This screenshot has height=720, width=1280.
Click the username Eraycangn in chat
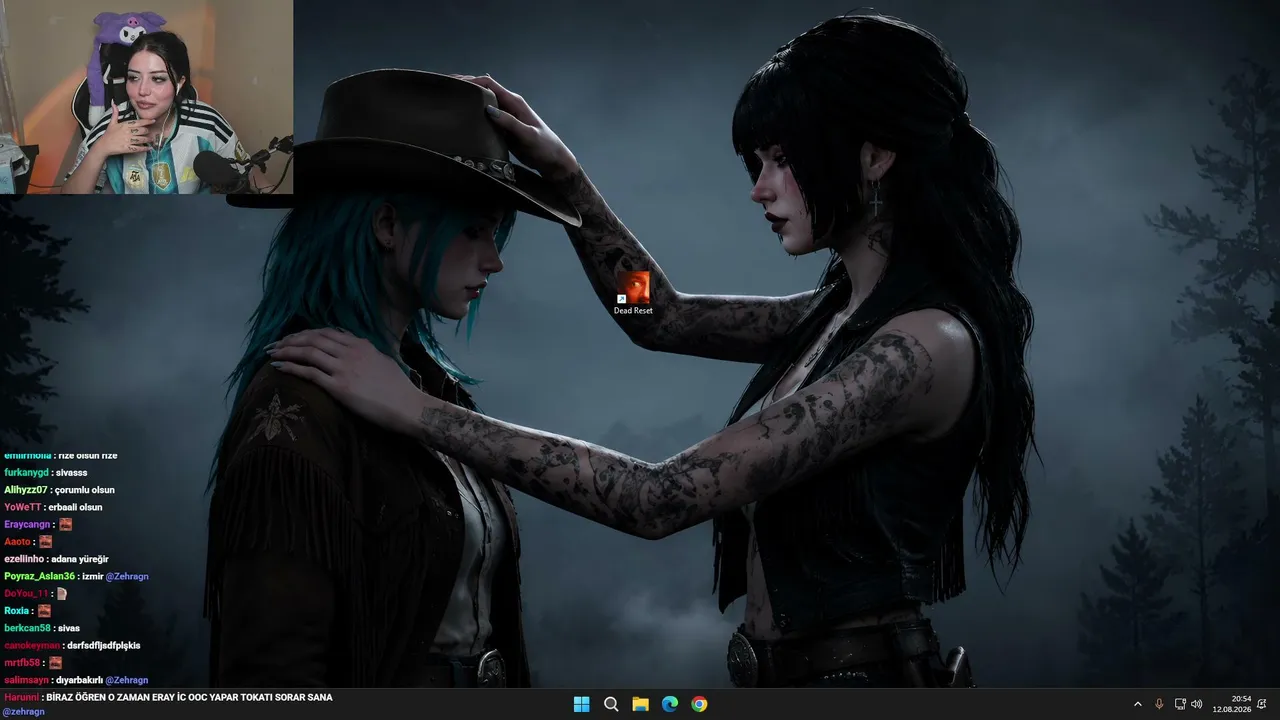point(27,524)
